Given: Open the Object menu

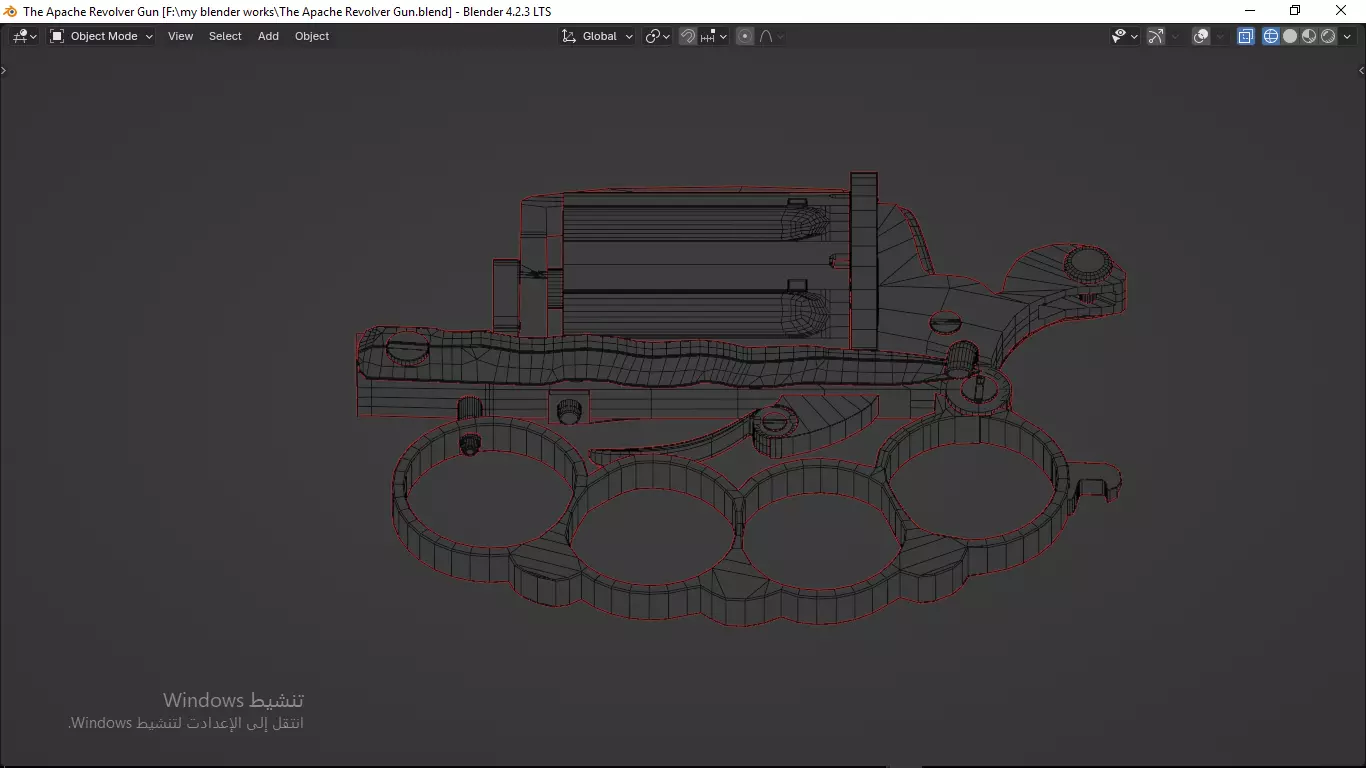Looking at the screenshot, I should tap(312, 36).
